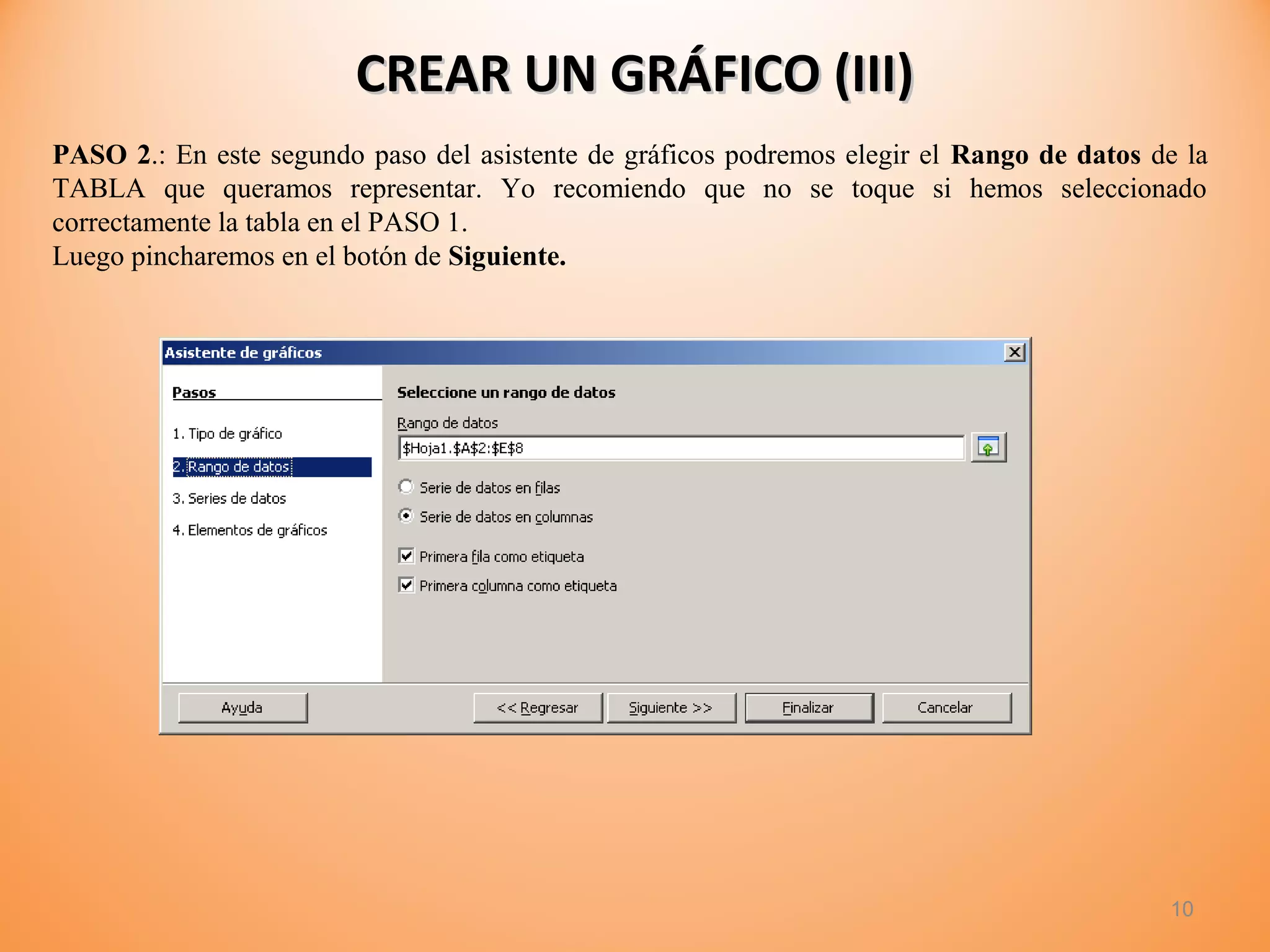Click the range selector shrink icon

pyautogui.click(x=988, y=447)
